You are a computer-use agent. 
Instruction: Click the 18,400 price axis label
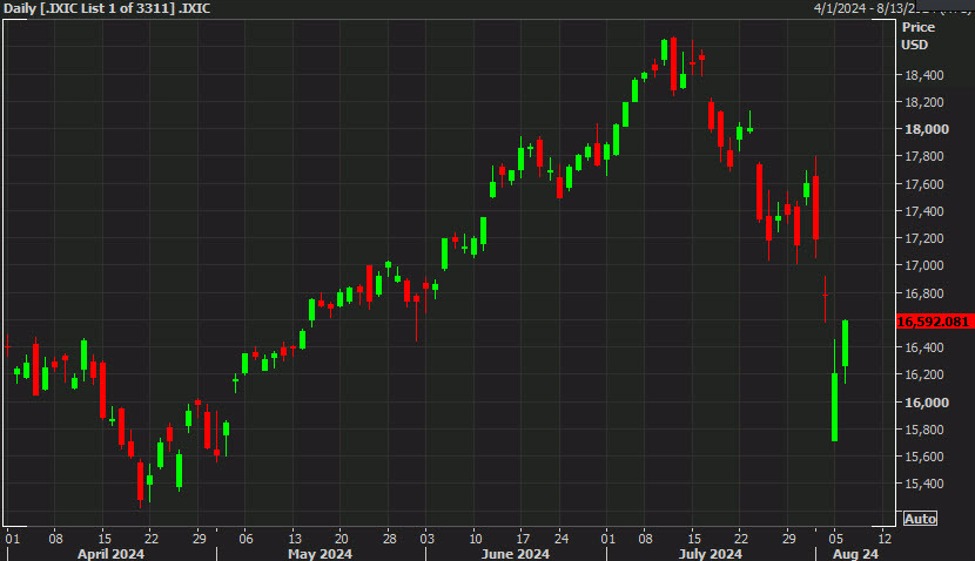coord(923,75)
